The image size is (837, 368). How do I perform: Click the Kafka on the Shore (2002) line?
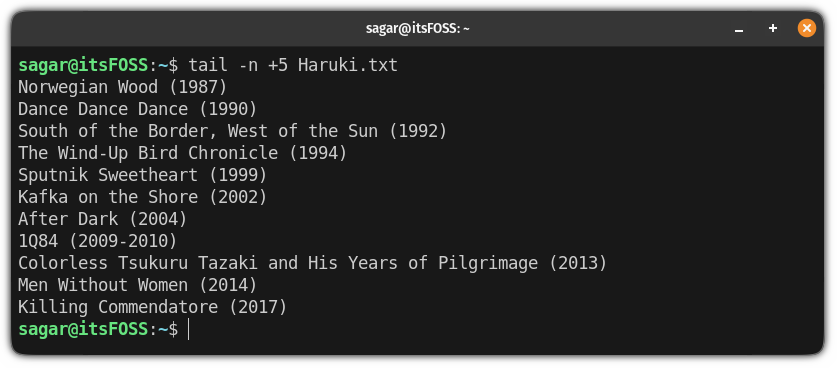pos(143,197)
